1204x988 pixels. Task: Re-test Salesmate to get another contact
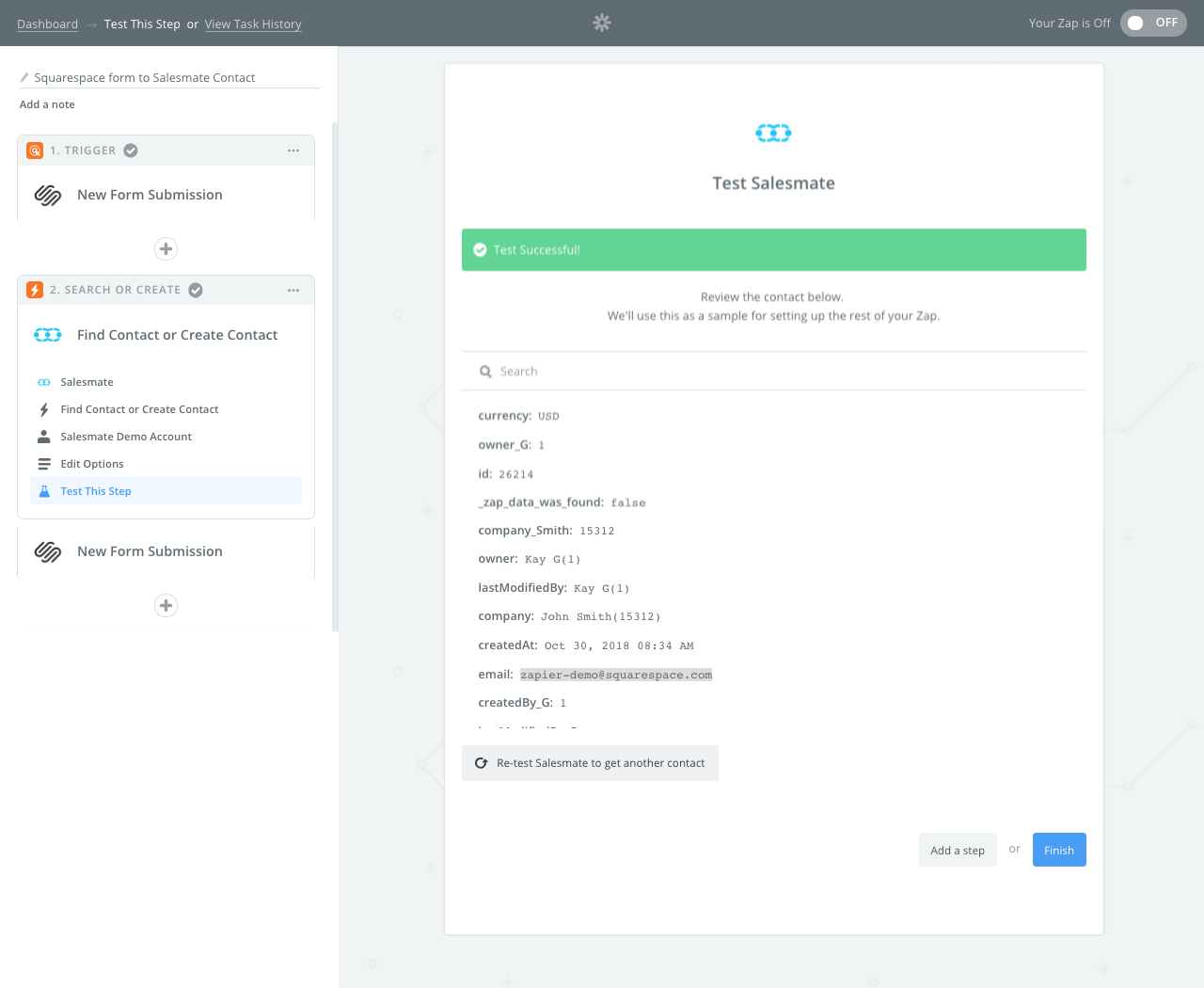[590, 763]
